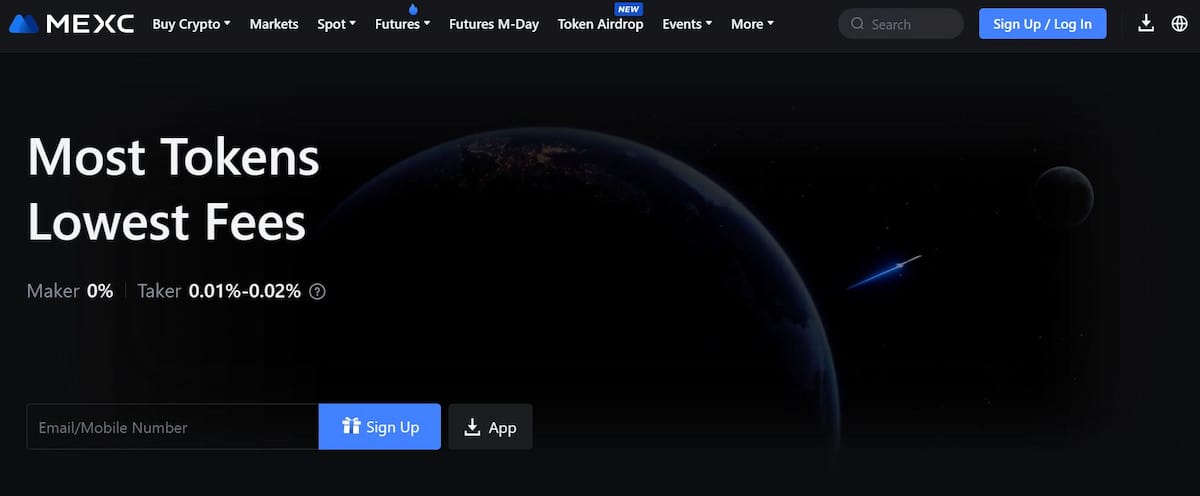Expand the Spot menu
This screenshot has width=1200, height=496.
(x=336, y=24)
